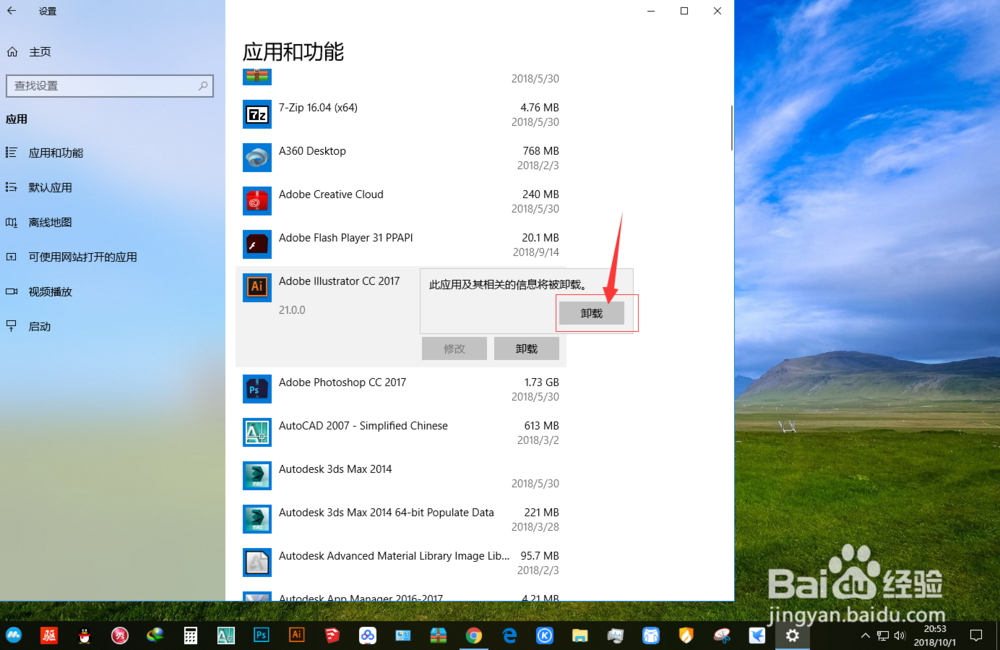Click the back arrow in Settings
1000x650 pixels.
(14, 12)
